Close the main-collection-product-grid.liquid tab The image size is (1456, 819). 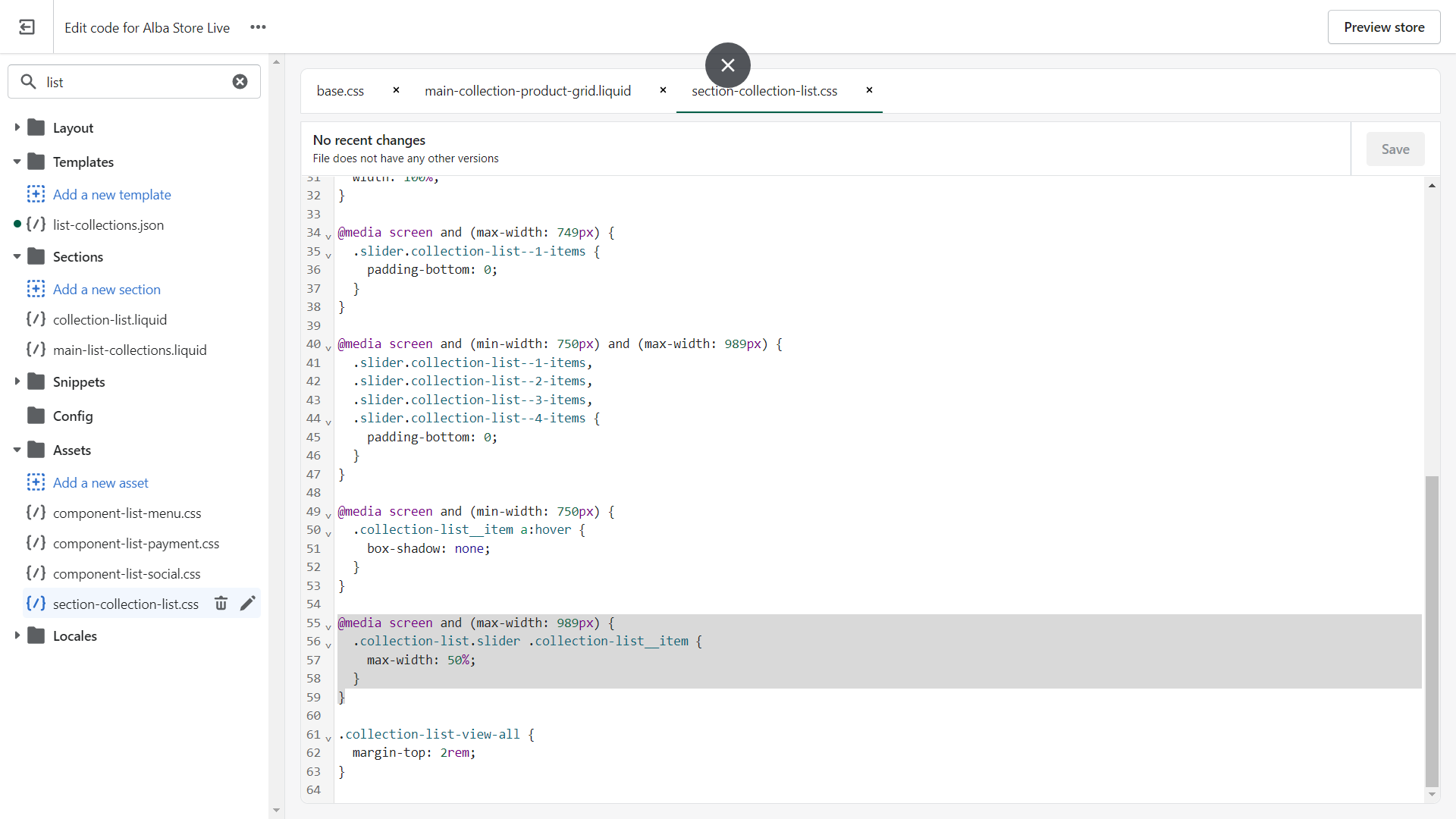point(663,90)
